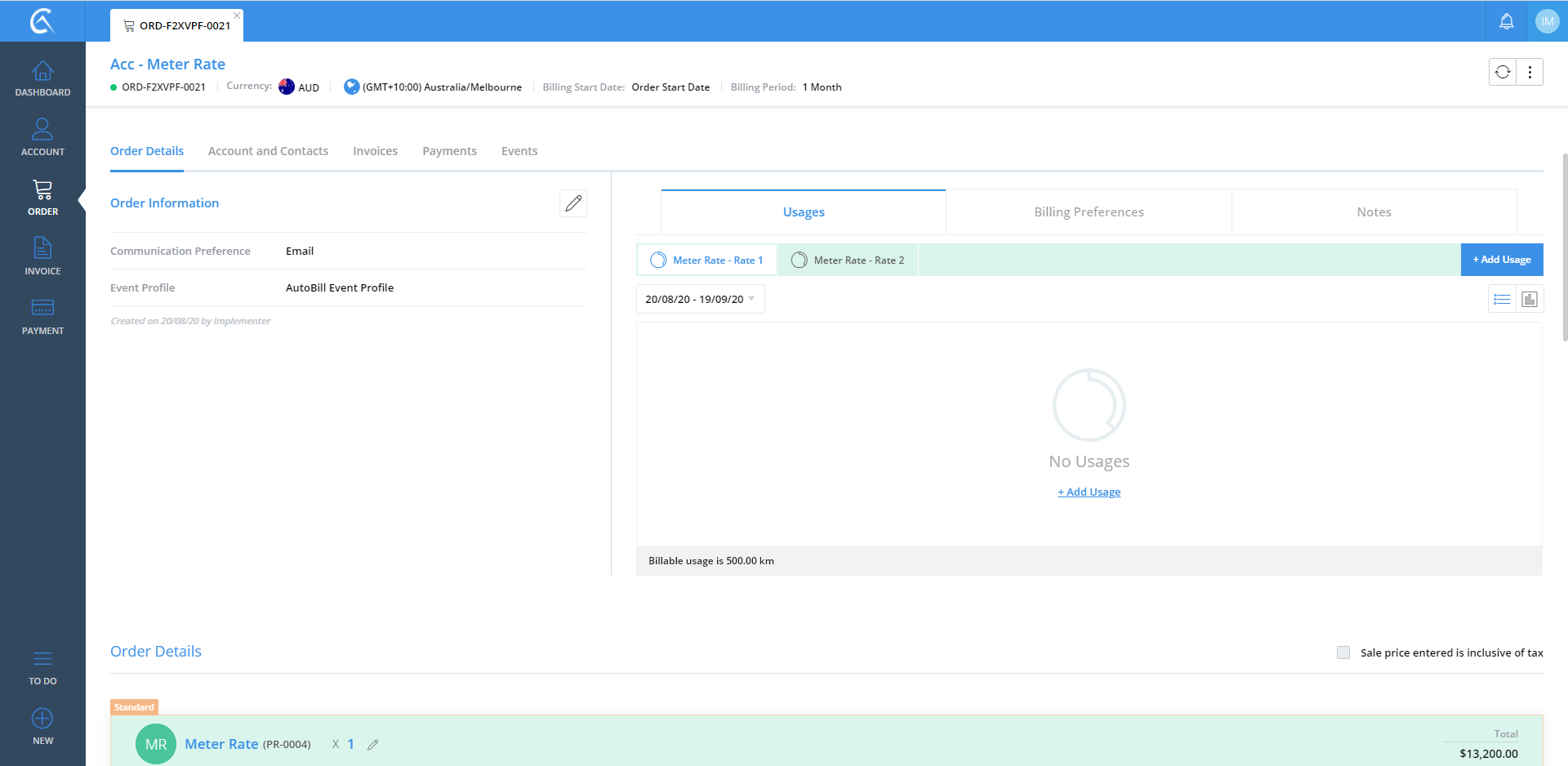
Task: Open the user profile avatar menu
Action: tap(1547, 22)
